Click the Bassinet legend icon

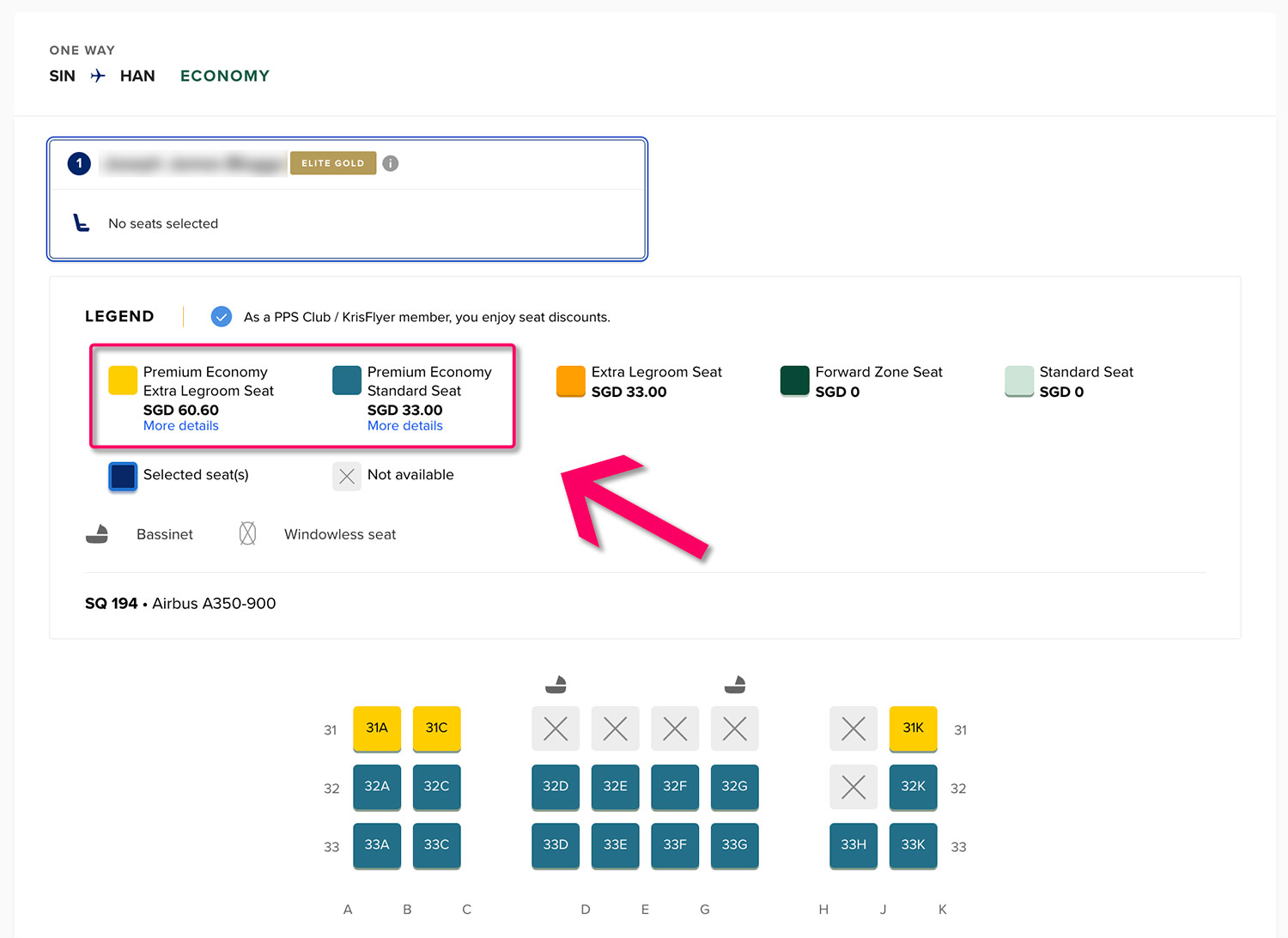pyautogui.click(x=97, y=534)
